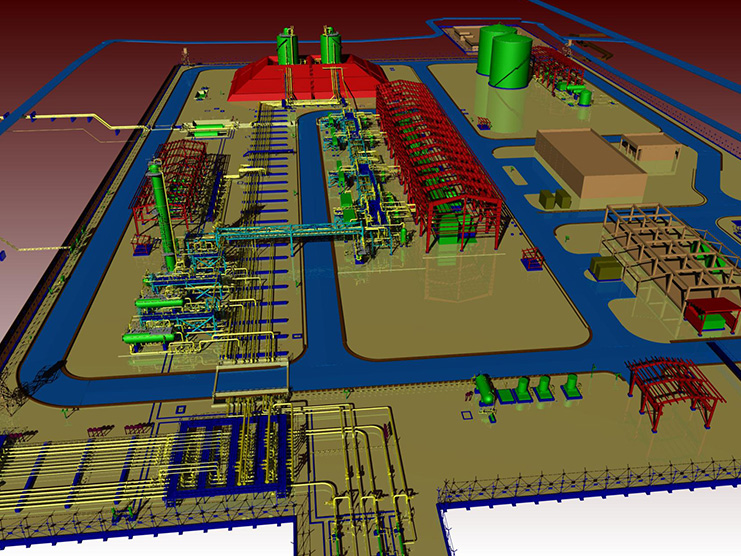Click the left green vessel behind red building
741x556 pixels.
pyautogui.click(x=288, y=46)
